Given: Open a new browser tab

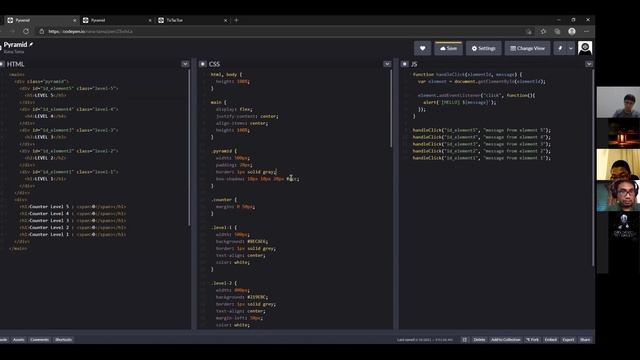Looking at the screenshot, I should [236, 20].
